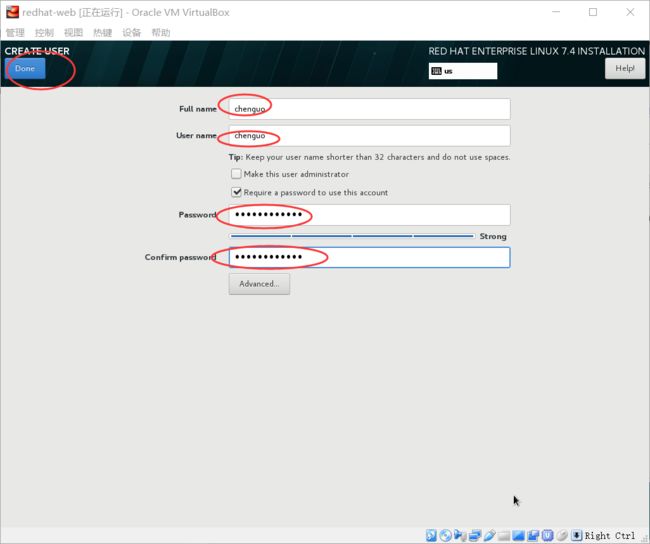Image resolution: width=650 pixels, height=544 pixels.
Task: Open the 帮助 menu
Action: (161, 33)
